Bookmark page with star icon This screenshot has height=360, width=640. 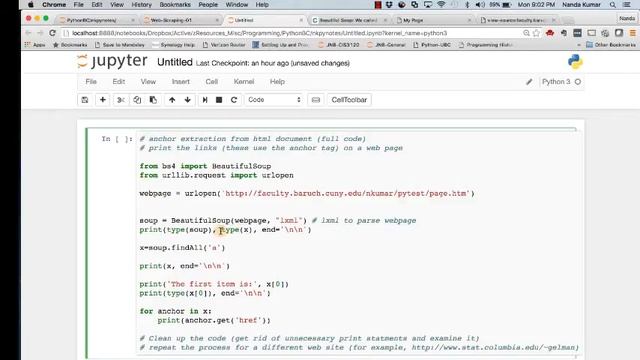coord(536,33)
